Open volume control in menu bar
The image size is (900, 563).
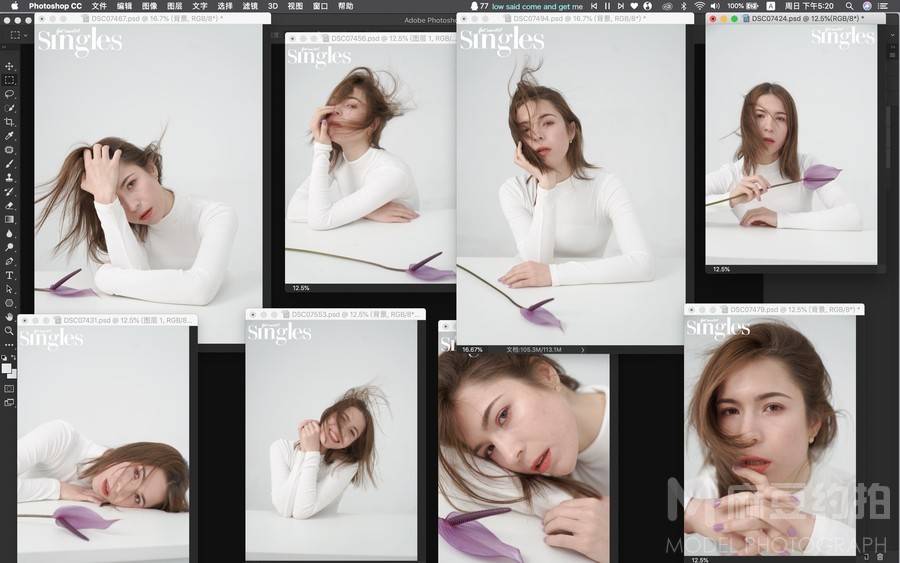(715, 6)
